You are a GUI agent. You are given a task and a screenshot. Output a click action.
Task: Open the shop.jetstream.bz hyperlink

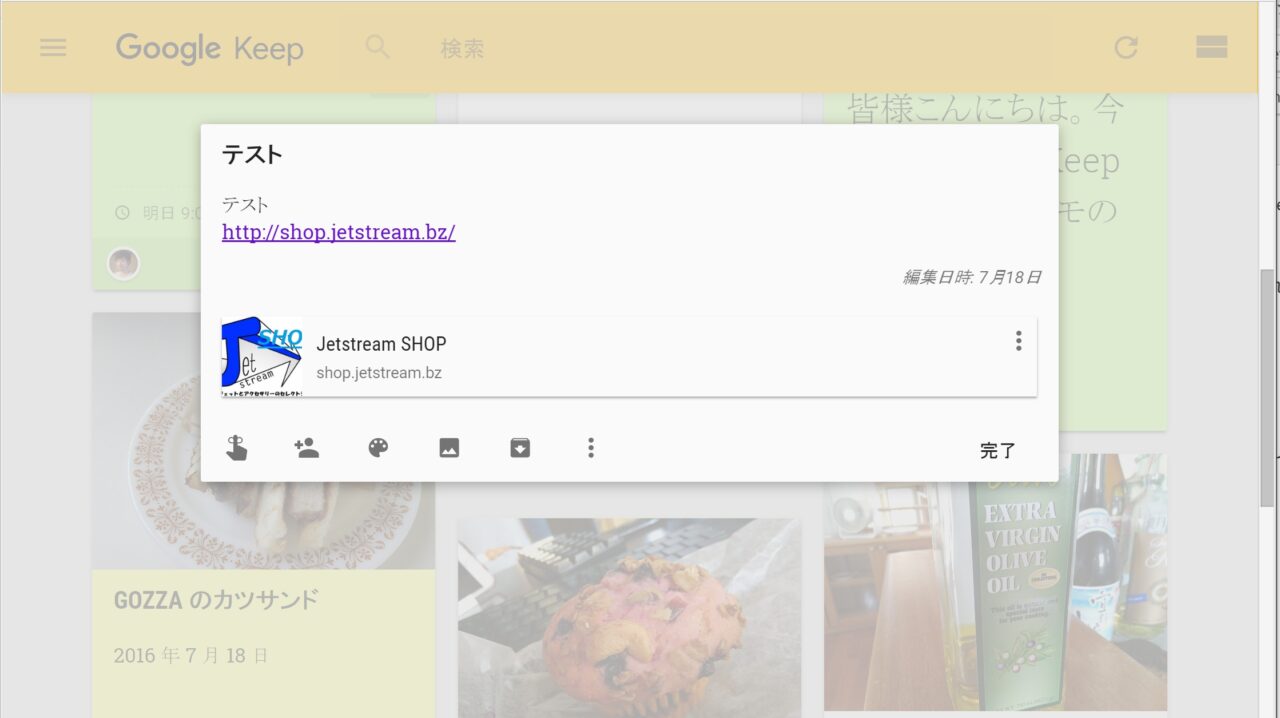pyautogui.click(x=338, y=232)
